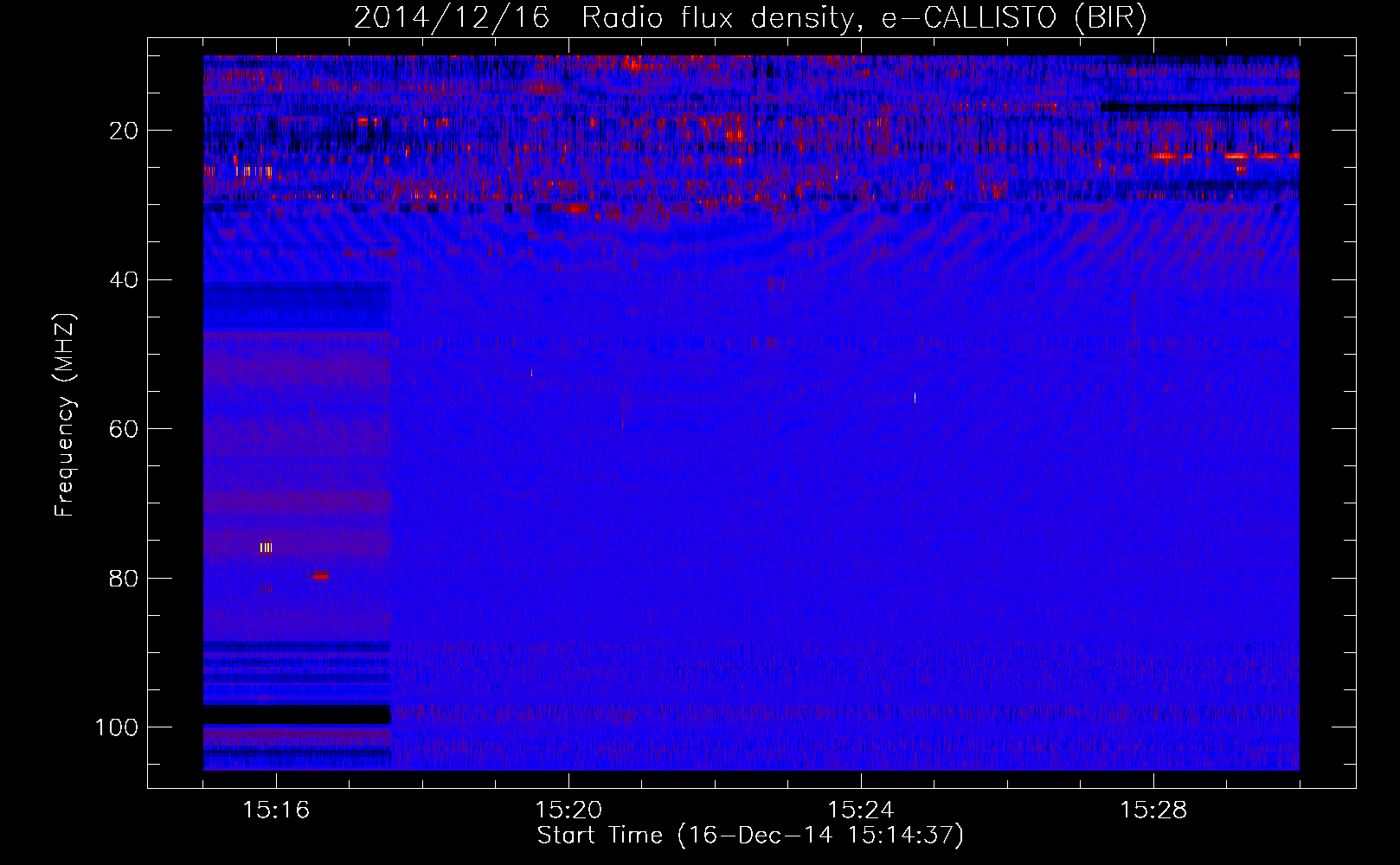Click the 'Frequency (MHZ)' axis label
The height and width of the screenshot is (865, 1400).
point(65,415)
